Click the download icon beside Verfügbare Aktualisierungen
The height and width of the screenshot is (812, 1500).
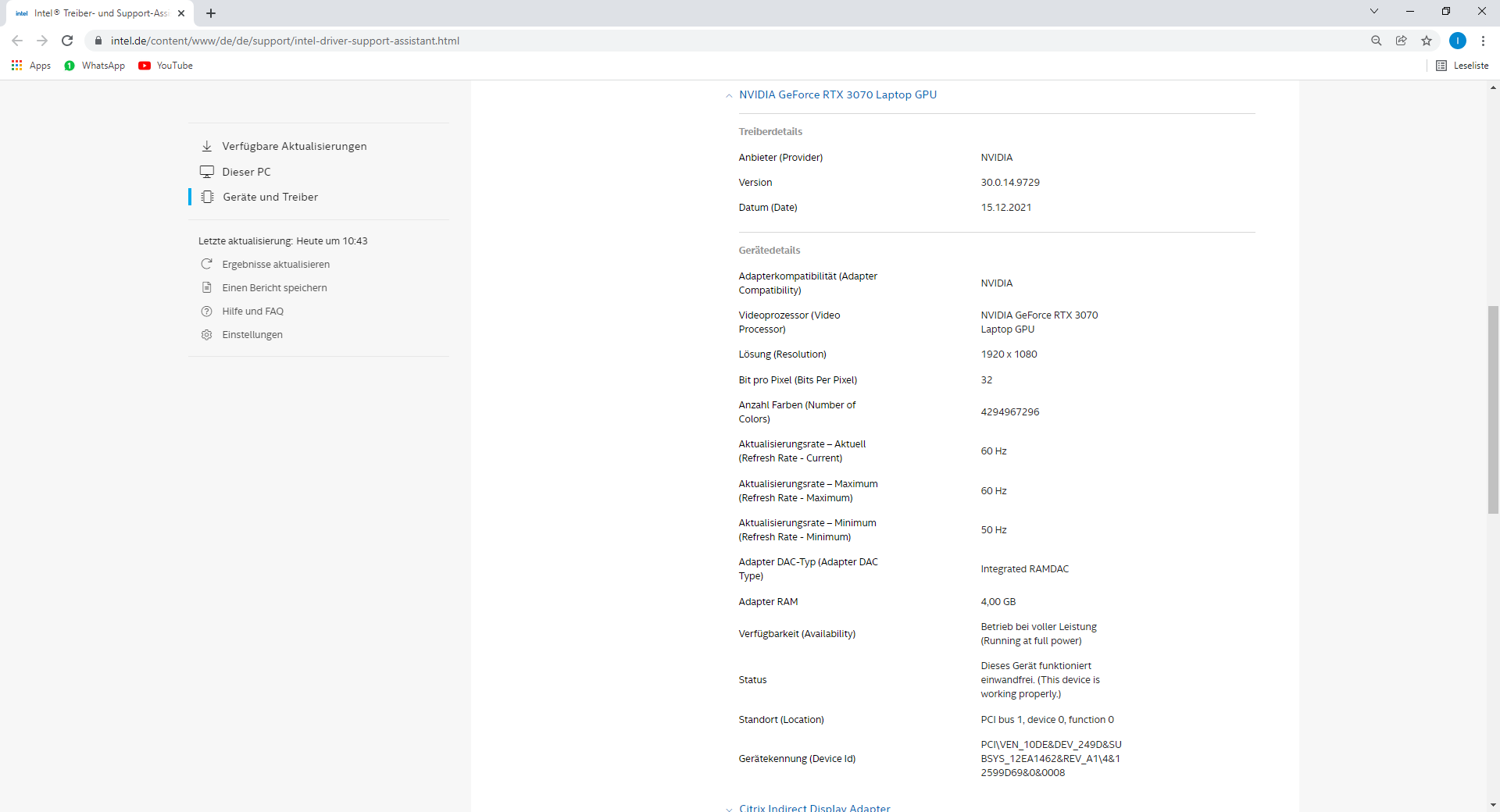point(207,146)
